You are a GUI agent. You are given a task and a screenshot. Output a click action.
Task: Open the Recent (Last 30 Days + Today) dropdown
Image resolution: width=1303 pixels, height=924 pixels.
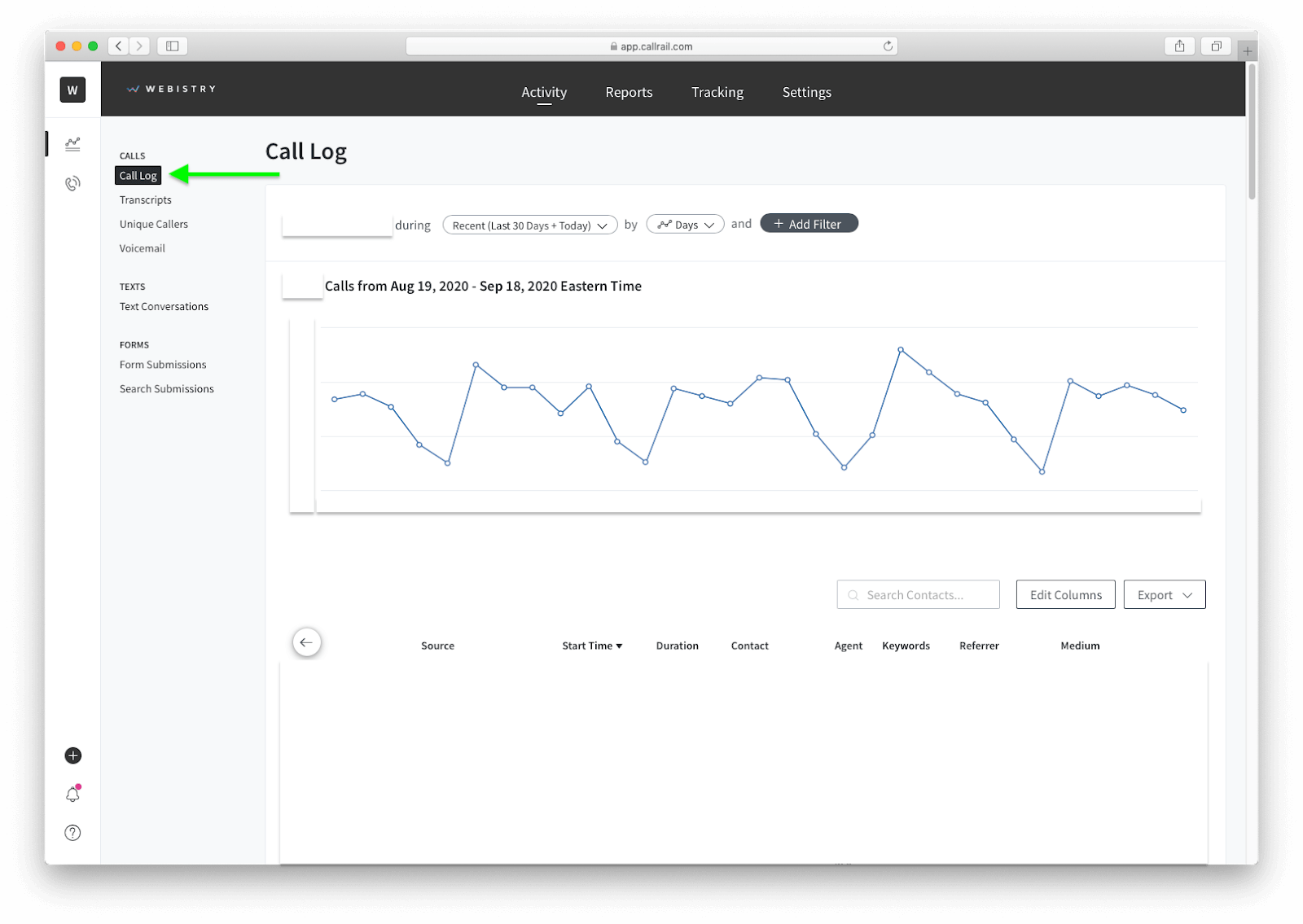click(x=529, y=225)
